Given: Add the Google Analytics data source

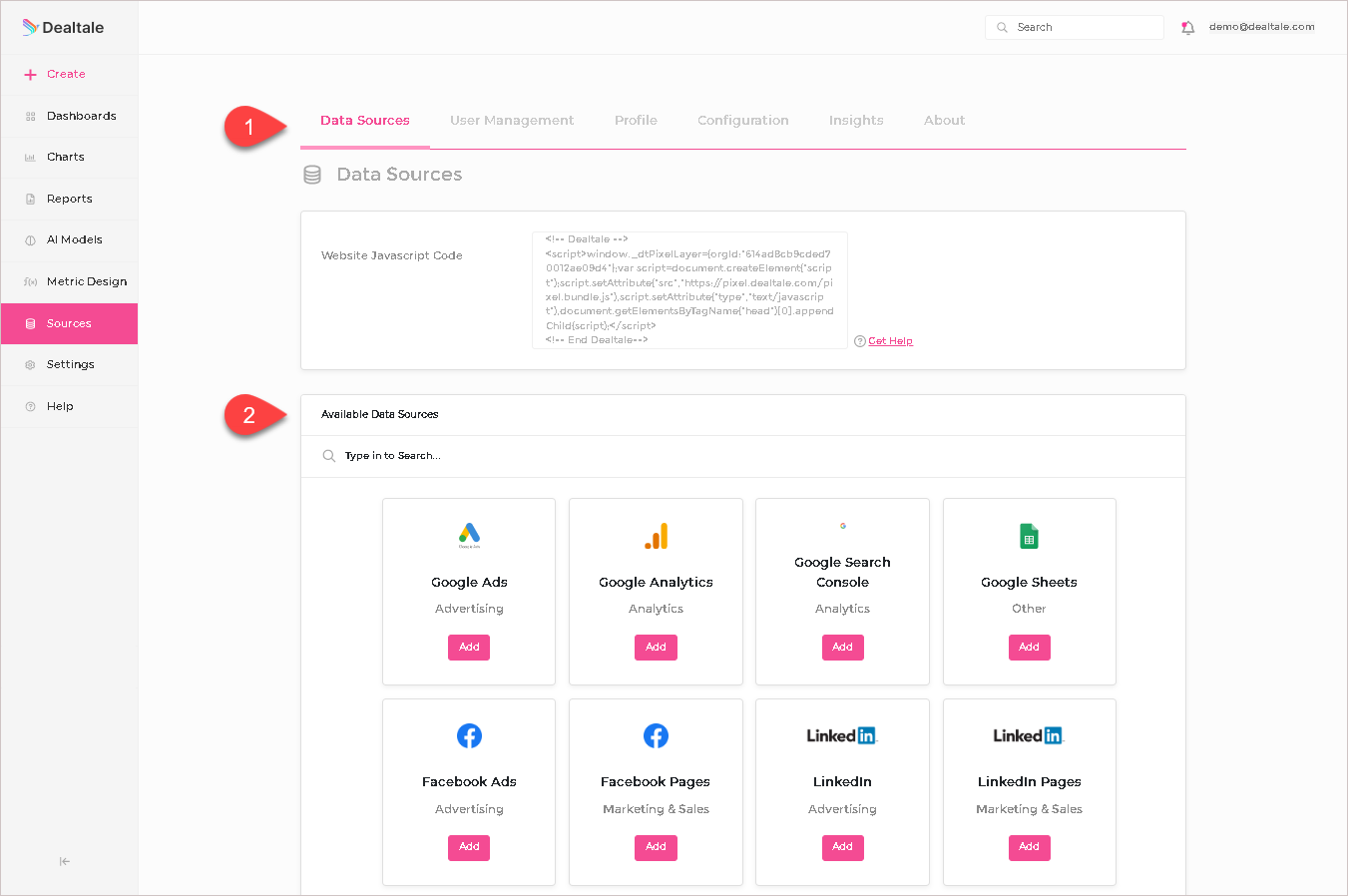Looking at the screenshot, I should click(x=656, y=648).
